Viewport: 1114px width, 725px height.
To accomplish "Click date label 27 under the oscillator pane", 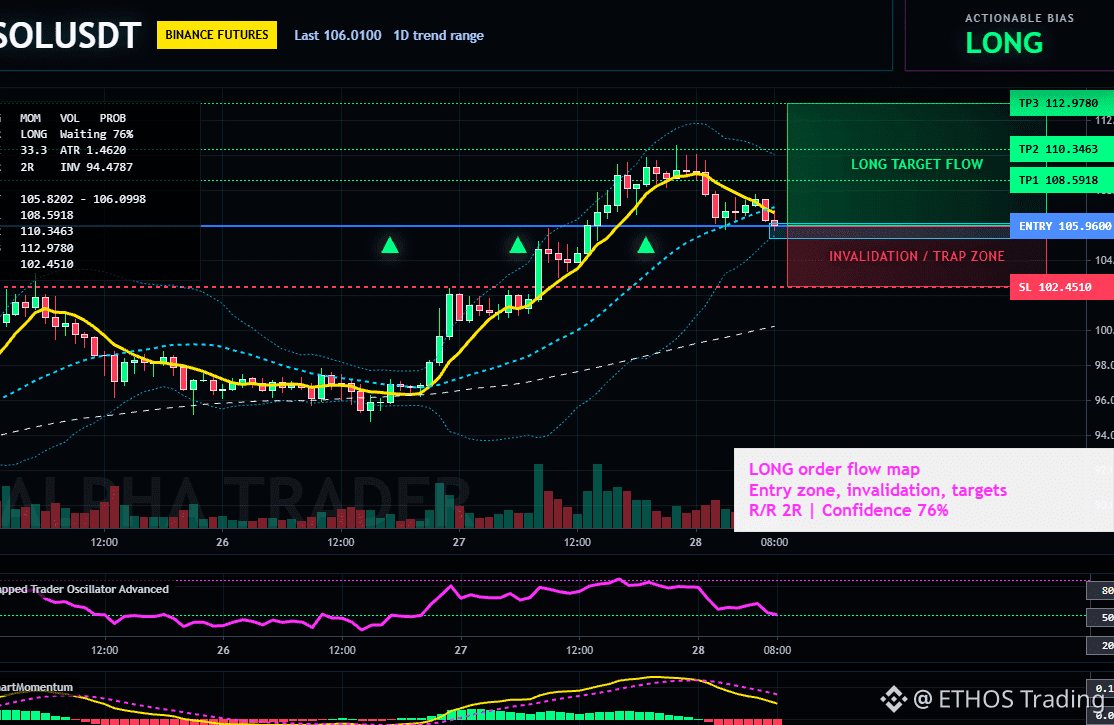I will pyautogui.click(x=461, y=650).
